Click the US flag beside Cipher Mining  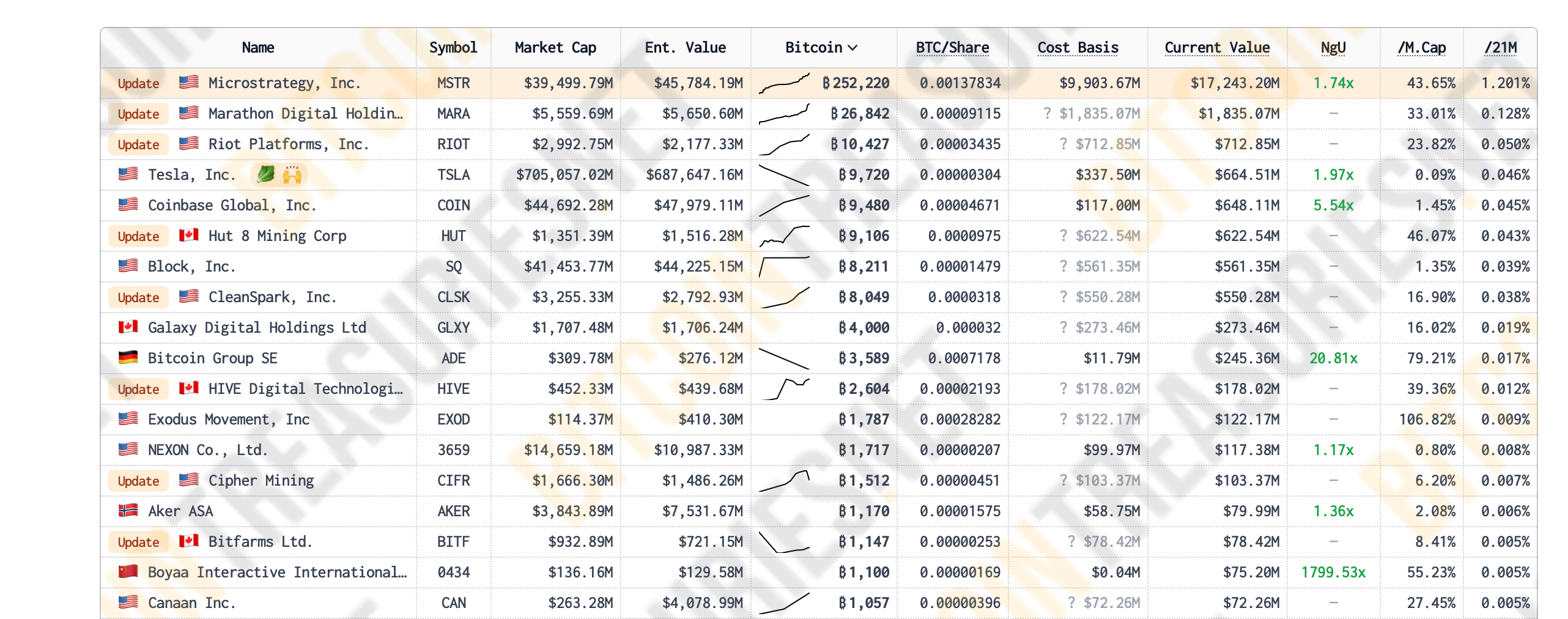(x=188, y=480)
